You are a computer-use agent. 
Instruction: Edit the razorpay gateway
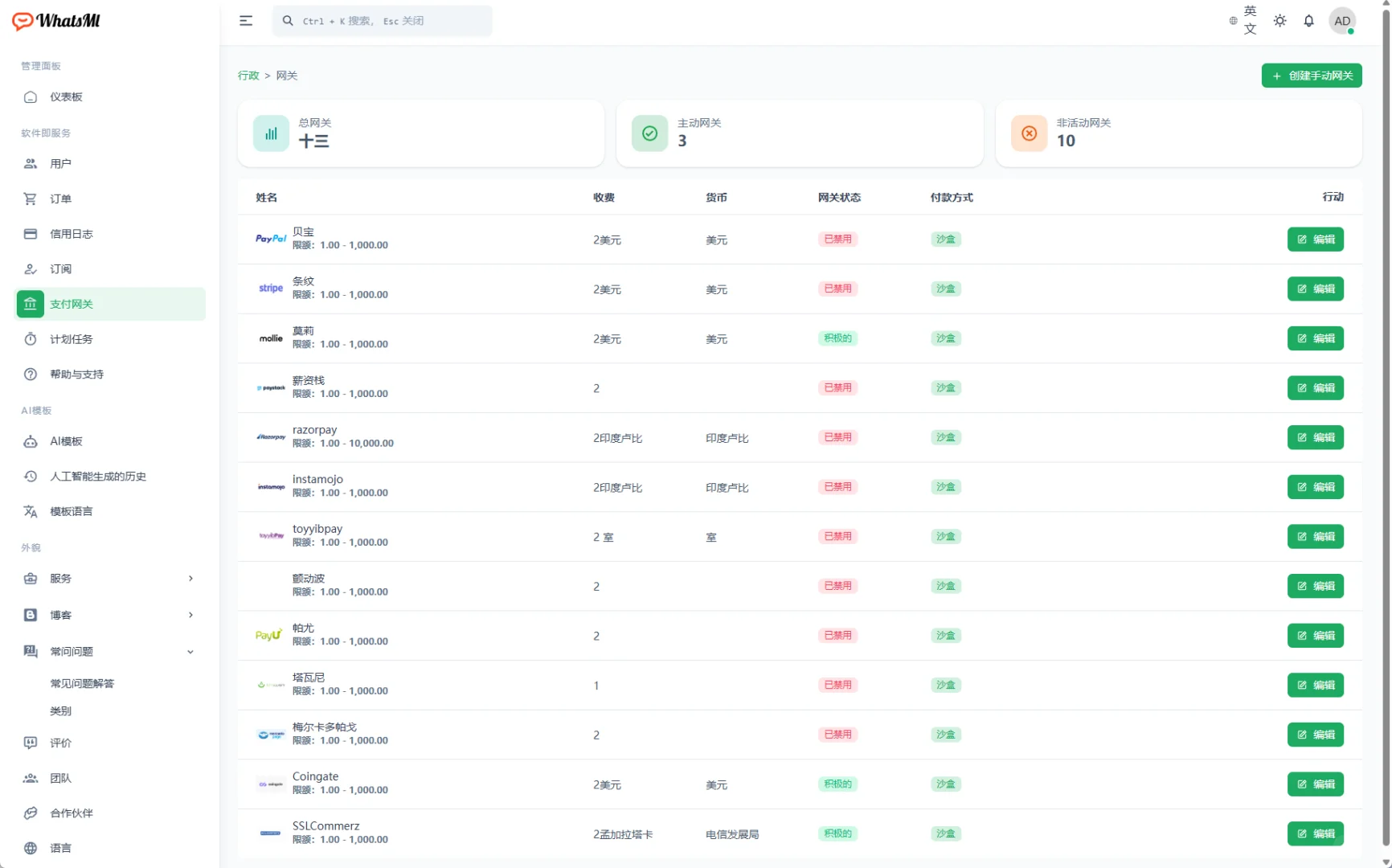[1315, 438]
